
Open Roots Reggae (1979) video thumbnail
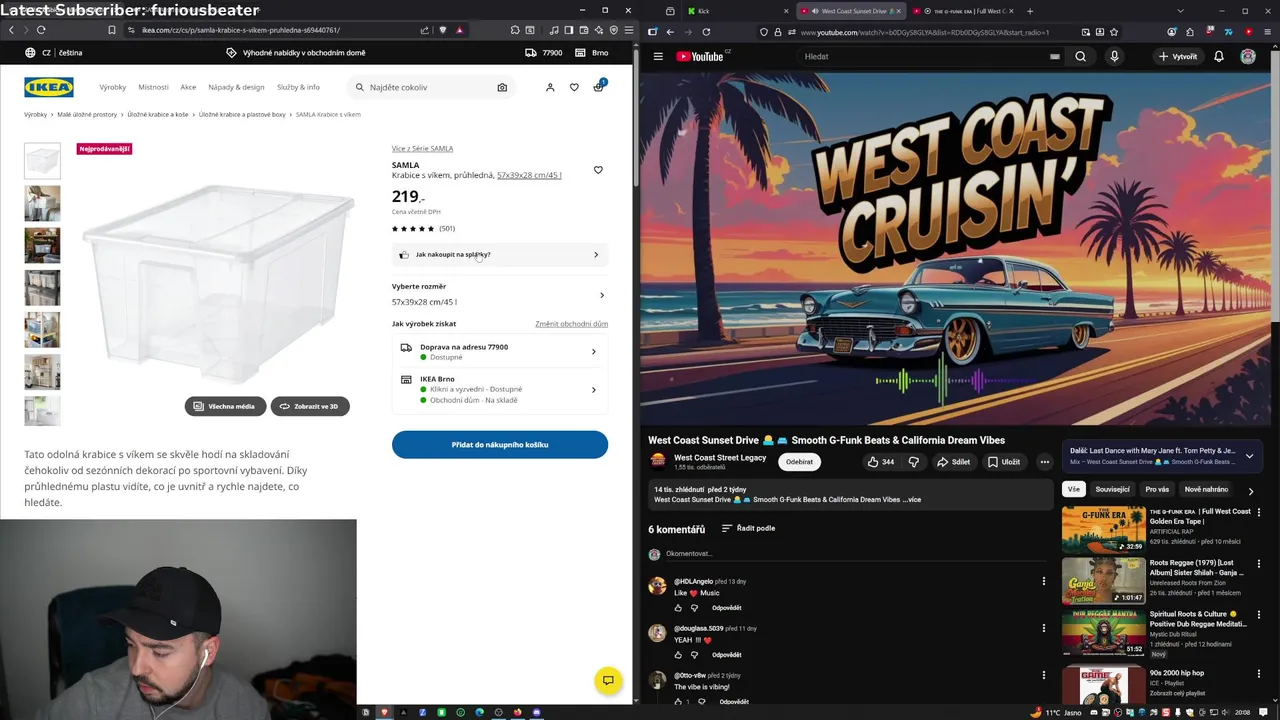(x=1104, y=581)
